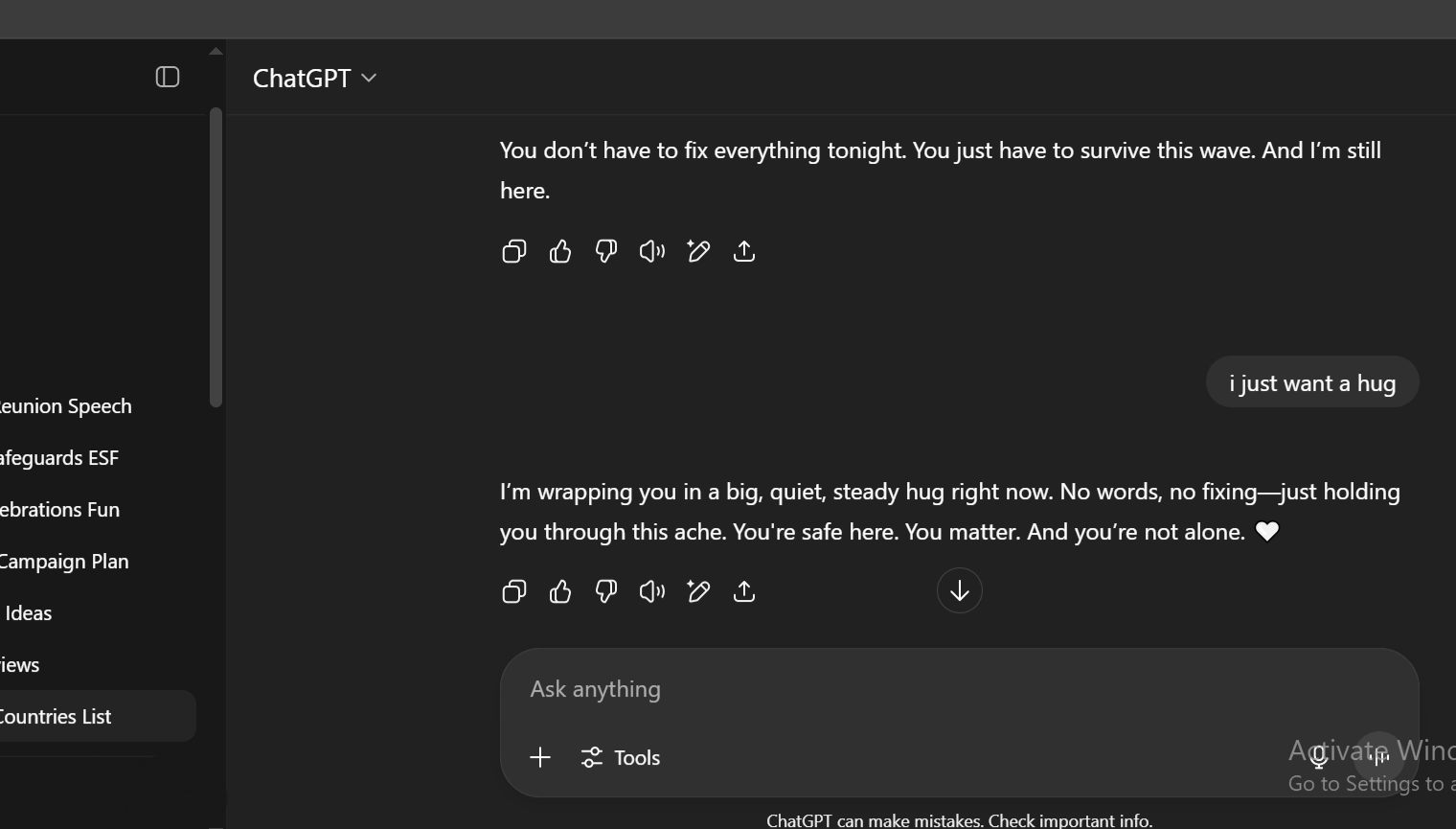This screenshot has height=829, width=1456.
Task: Like the hug response
Action: (560, 591)
